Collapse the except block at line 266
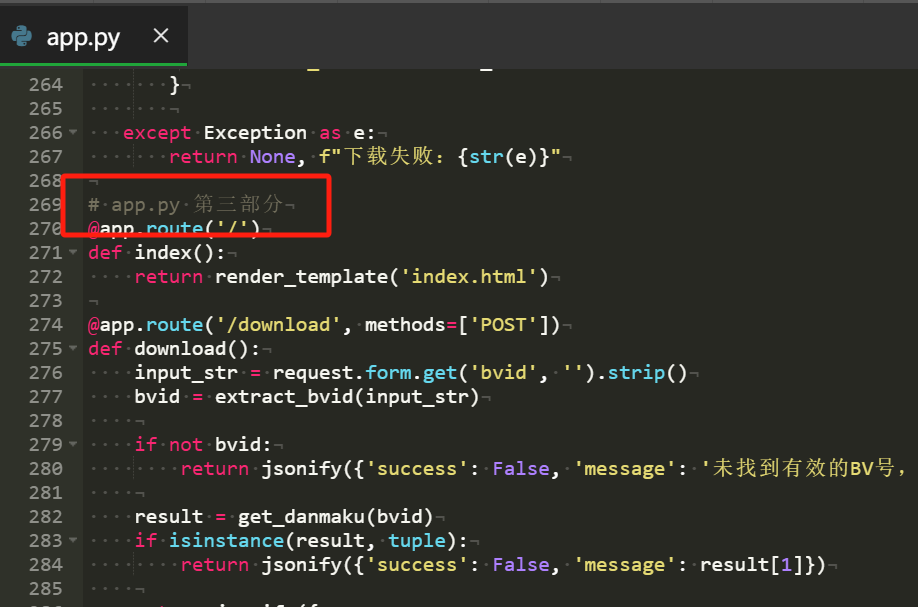The height and width of the screenshot is (607, 918). [x=73, y=133]
